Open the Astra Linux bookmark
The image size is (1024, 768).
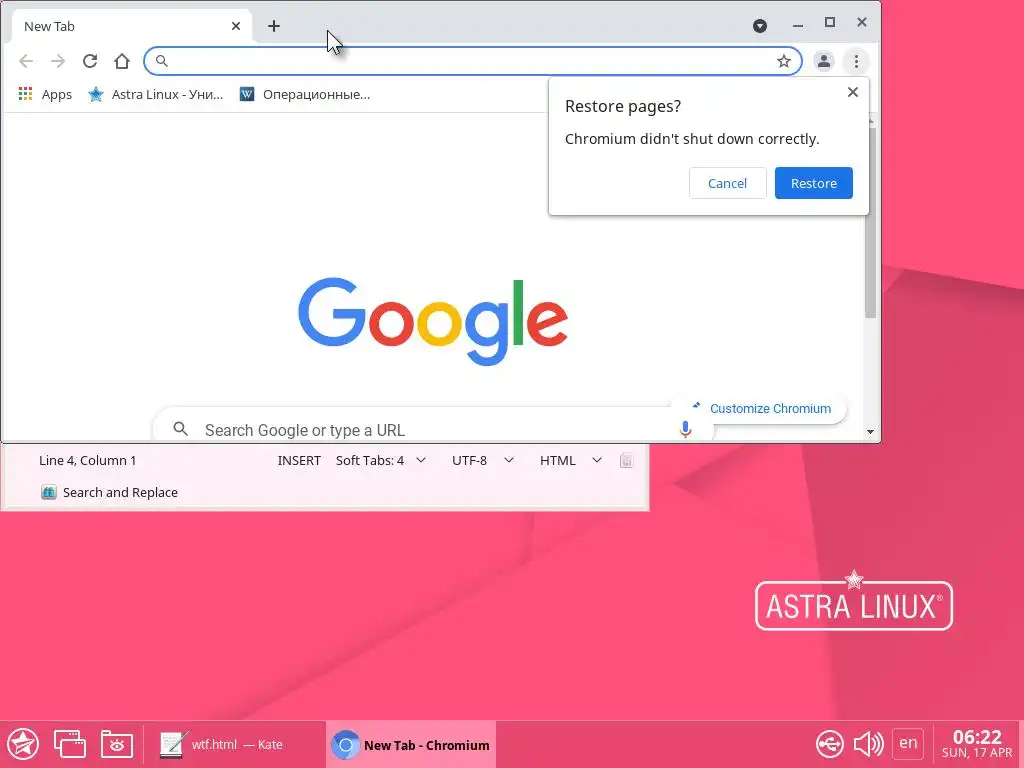[156, 94]
